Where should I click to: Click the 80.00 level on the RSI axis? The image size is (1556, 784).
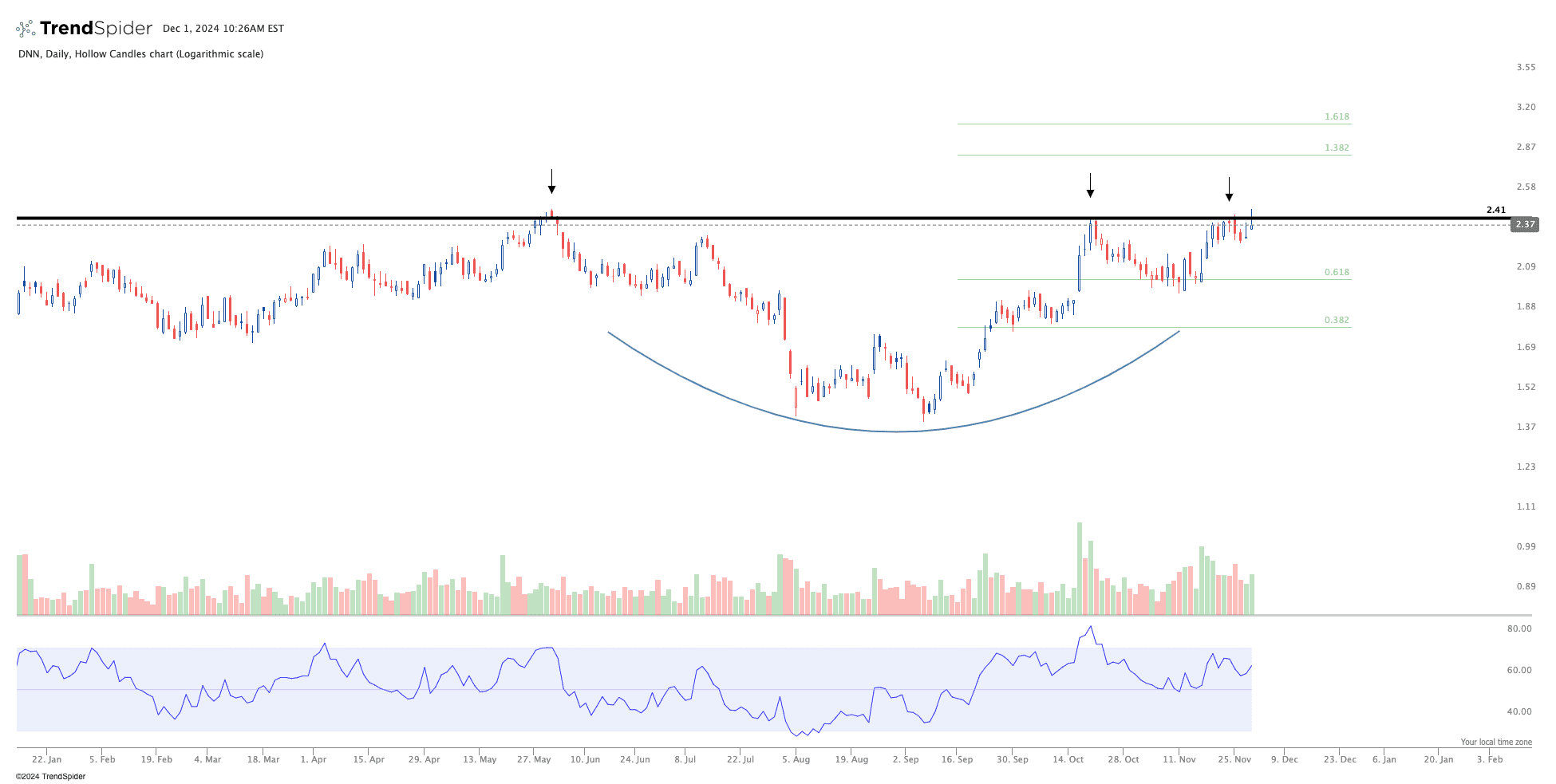[x=1518, y=629]
